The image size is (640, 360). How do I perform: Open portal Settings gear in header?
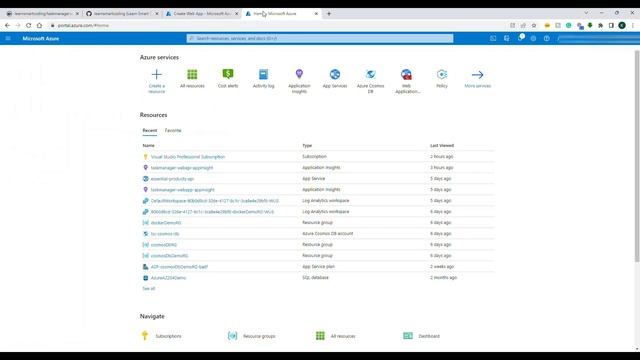tap(533, 38)
